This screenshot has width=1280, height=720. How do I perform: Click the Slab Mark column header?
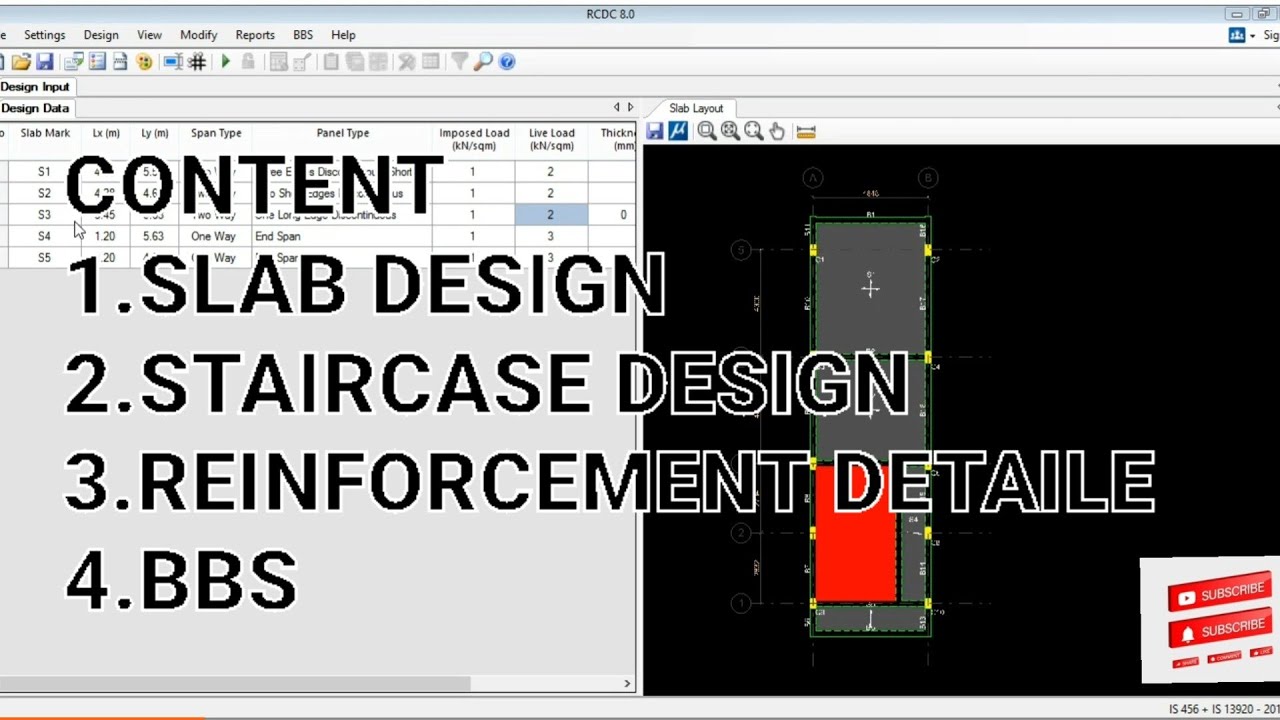click(45, 139)
